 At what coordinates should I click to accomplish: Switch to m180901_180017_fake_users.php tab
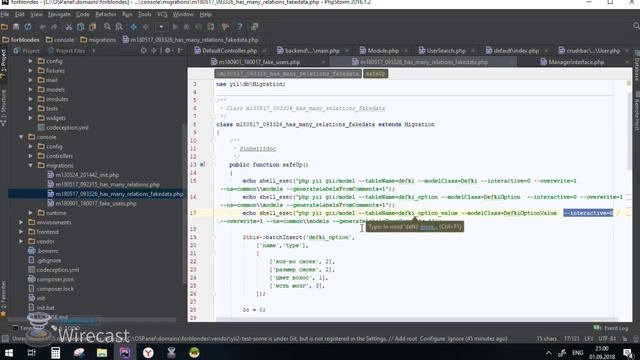[259, 62]
